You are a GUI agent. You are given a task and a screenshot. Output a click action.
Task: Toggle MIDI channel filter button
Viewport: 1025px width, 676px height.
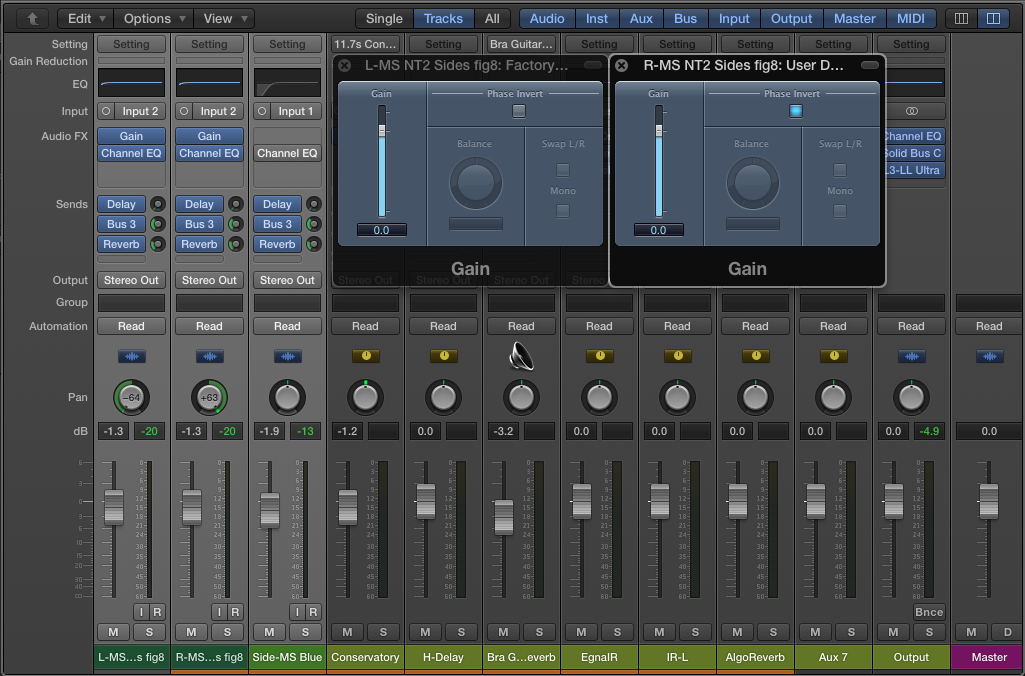(911, 19)
